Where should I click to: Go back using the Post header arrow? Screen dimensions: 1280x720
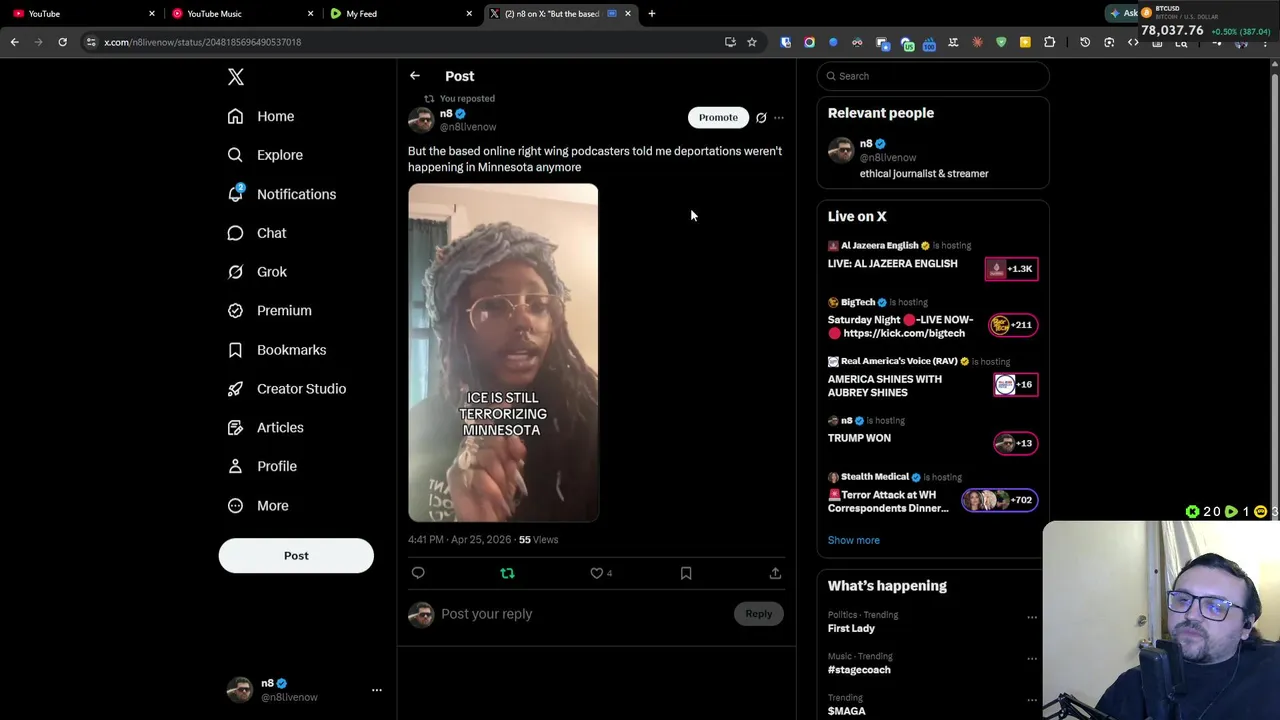(x=415, y=76)
